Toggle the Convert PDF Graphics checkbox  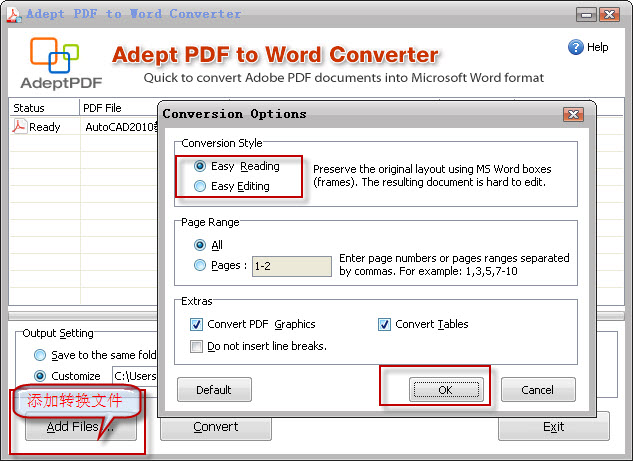196,324
